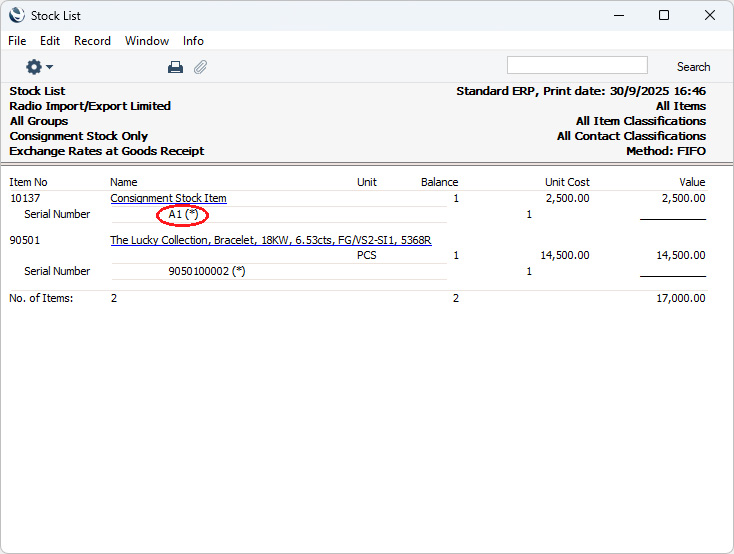Click the Value column header
This screenshot has height=554, width=734.
point(692,182)
